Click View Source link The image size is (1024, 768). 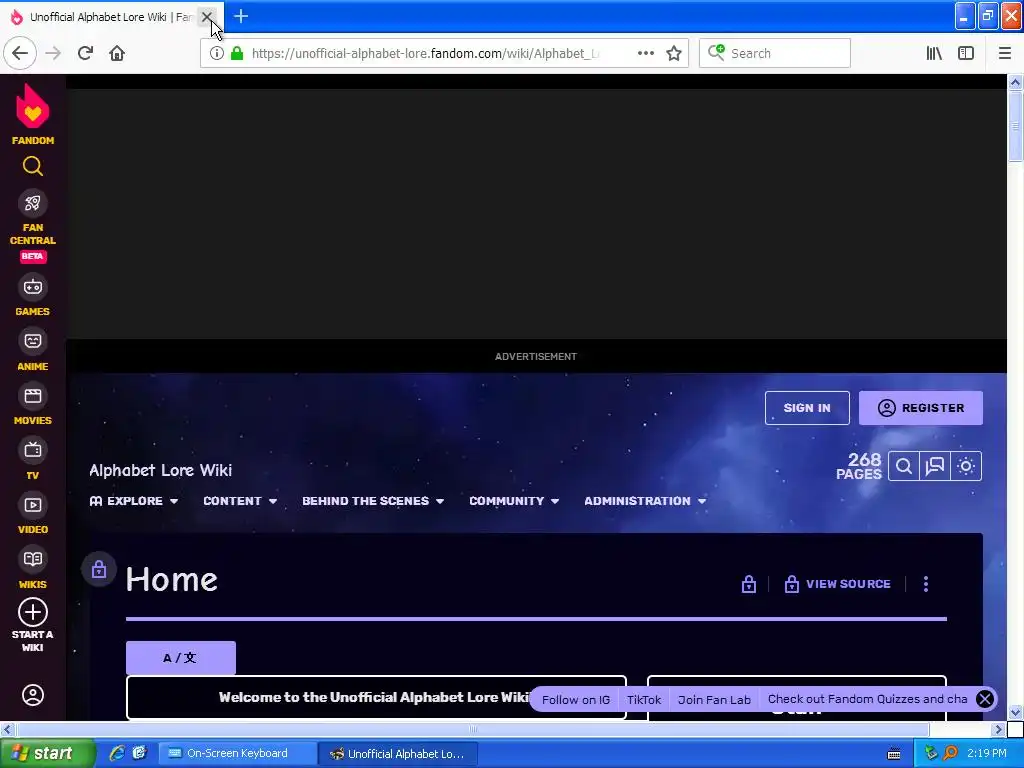(x=848, y=584)
